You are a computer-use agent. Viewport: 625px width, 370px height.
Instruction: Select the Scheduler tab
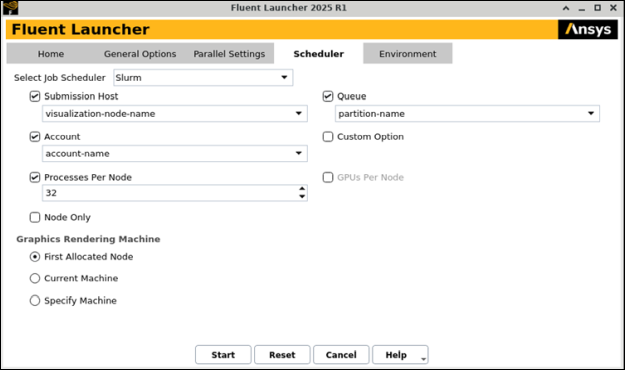(318, 54)
